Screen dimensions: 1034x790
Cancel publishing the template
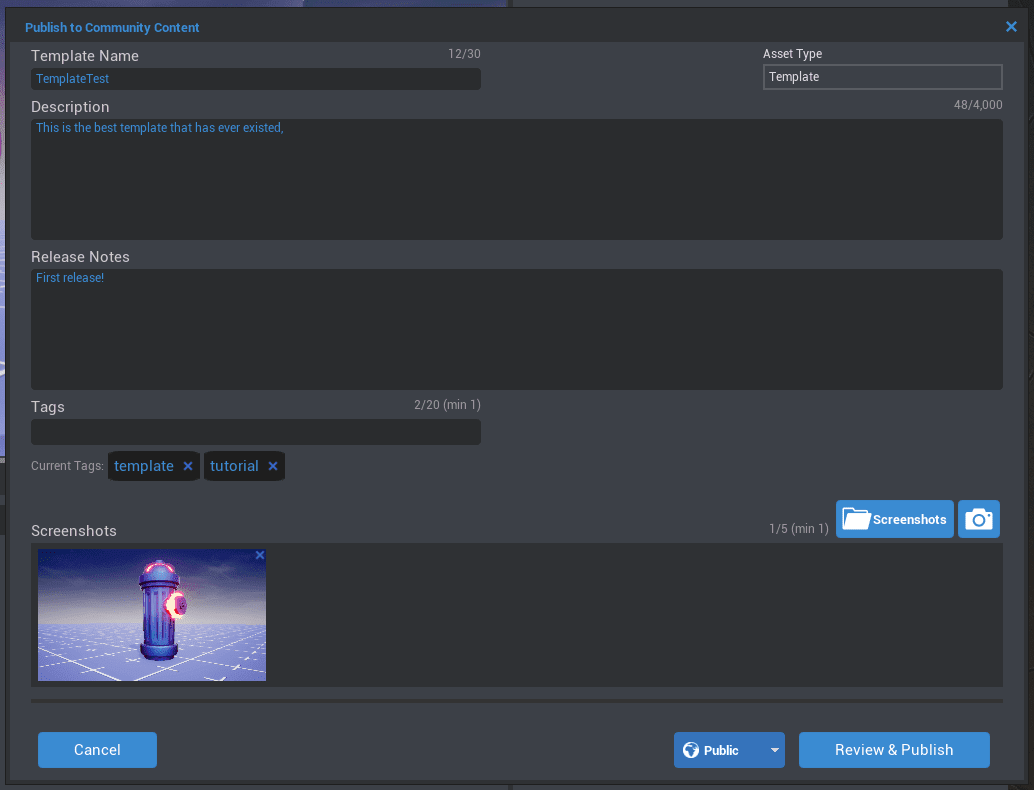pos(97,749)
